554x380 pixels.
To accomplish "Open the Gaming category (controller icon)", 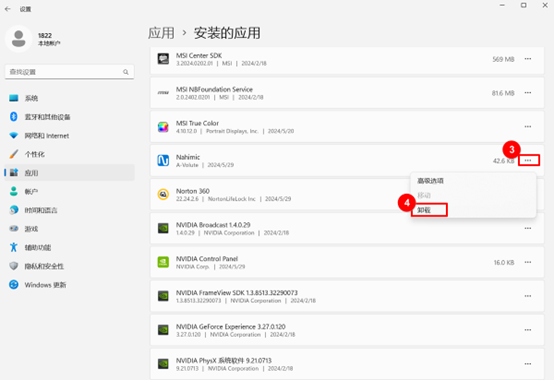I will pos(69,229).
